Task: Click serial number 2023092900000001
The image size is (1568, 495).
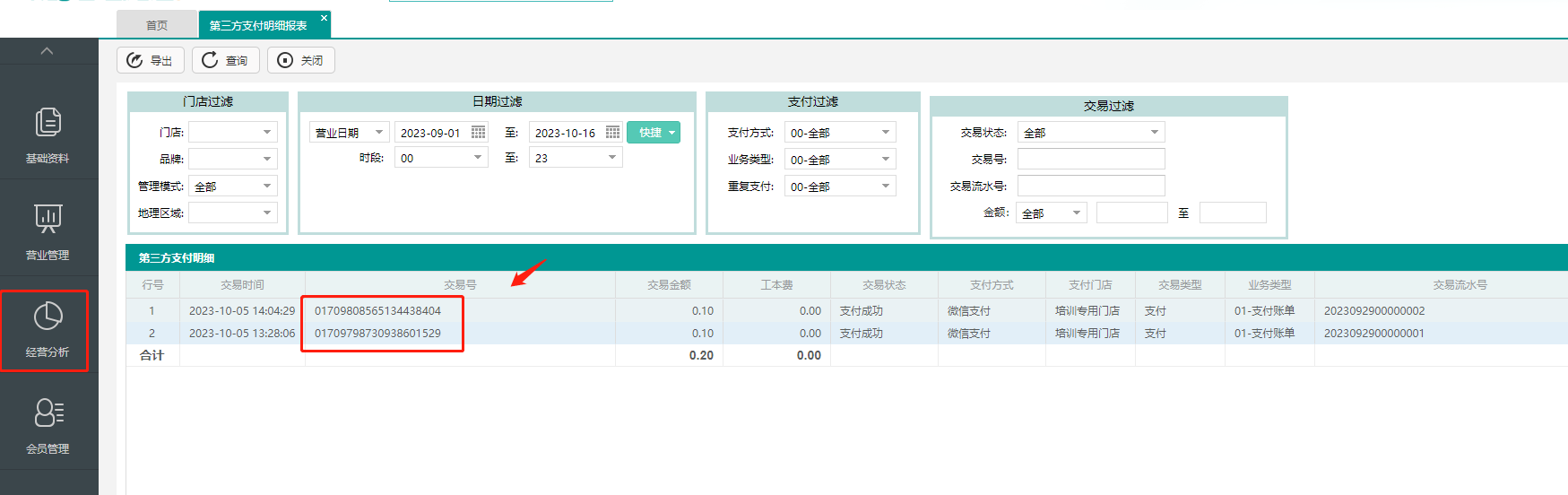Action: click(x=1374, y=333)
